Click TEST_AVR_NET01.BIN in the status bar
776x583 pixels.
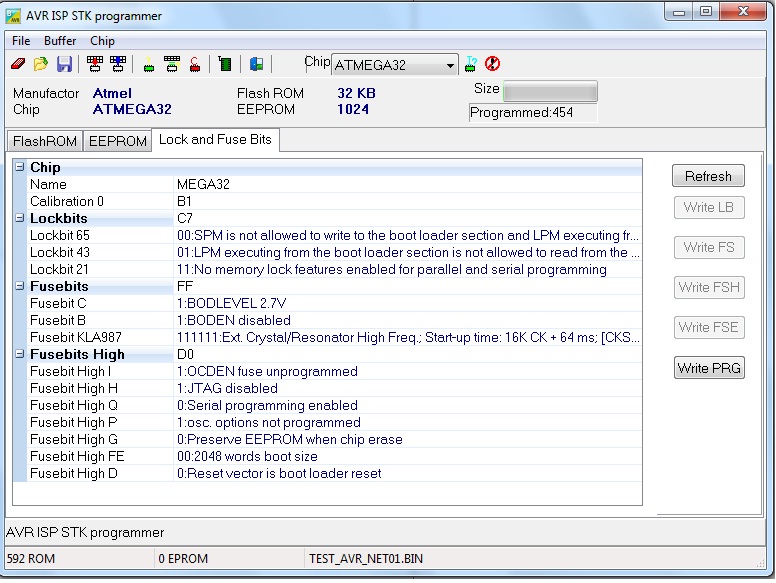(x=366, y=559)
